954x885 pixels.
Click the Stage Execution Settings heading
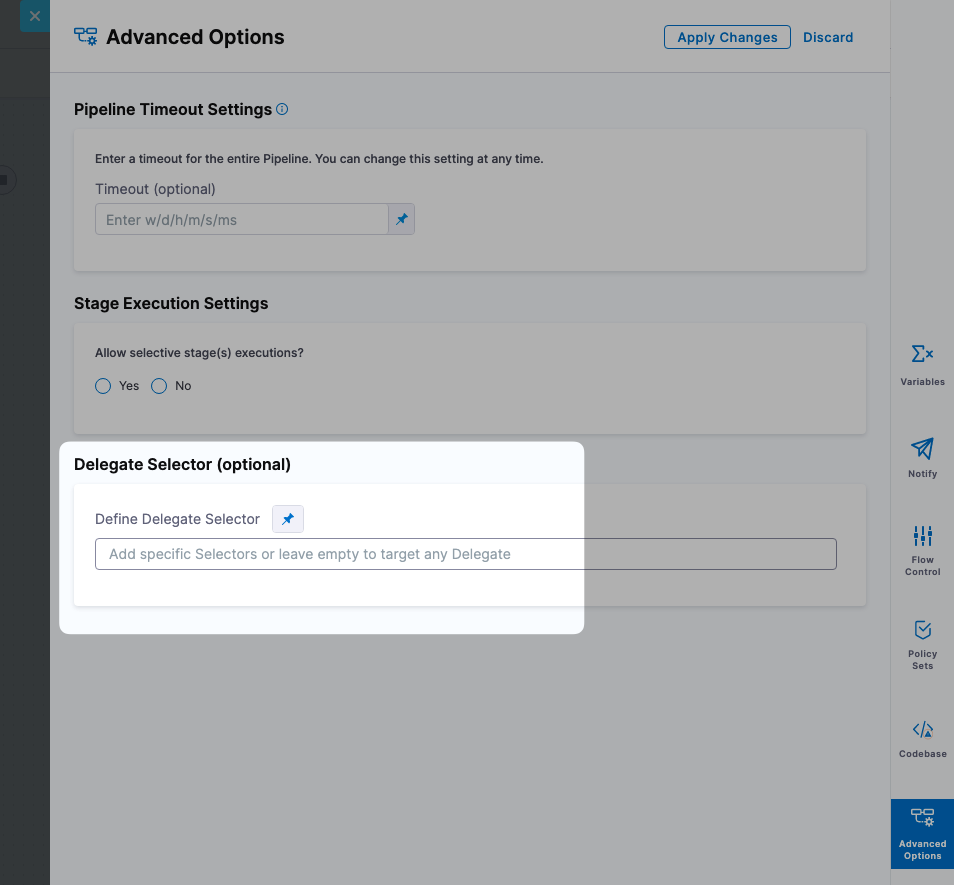pyautogui.click(x=171, y=303)
